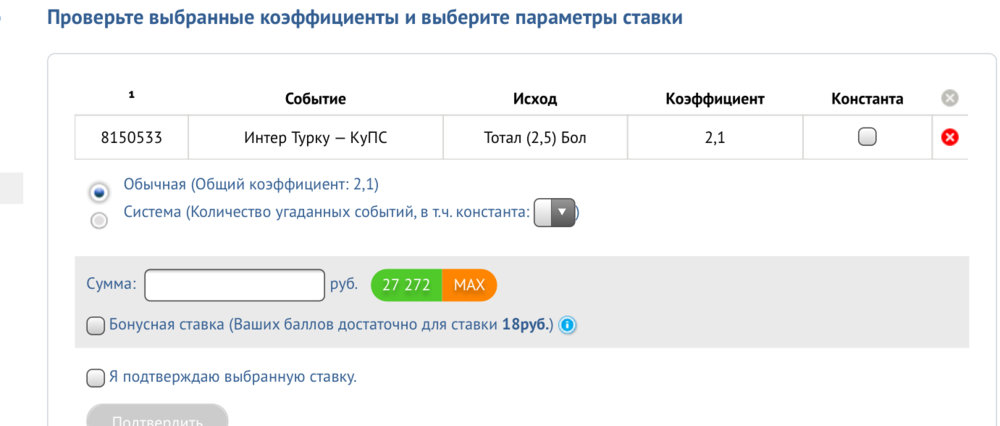Tick the Константа checkbox
The image size is (1000, 426).
coord(867,137)
